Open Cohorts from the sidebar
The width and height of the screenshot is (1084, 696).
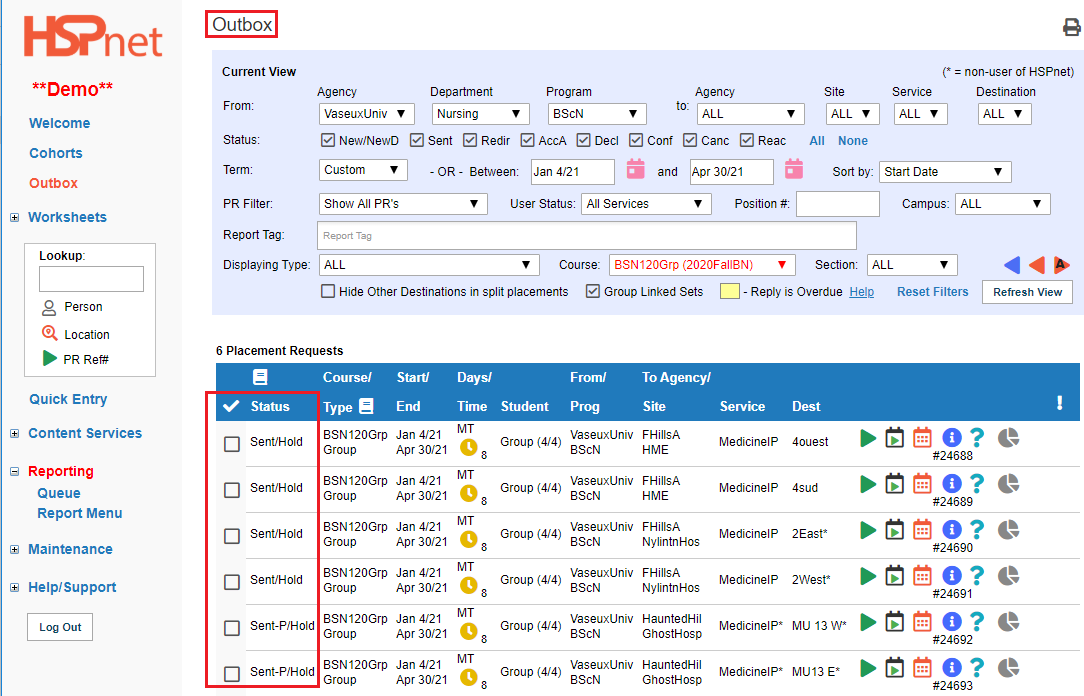[x=55, y=153]
